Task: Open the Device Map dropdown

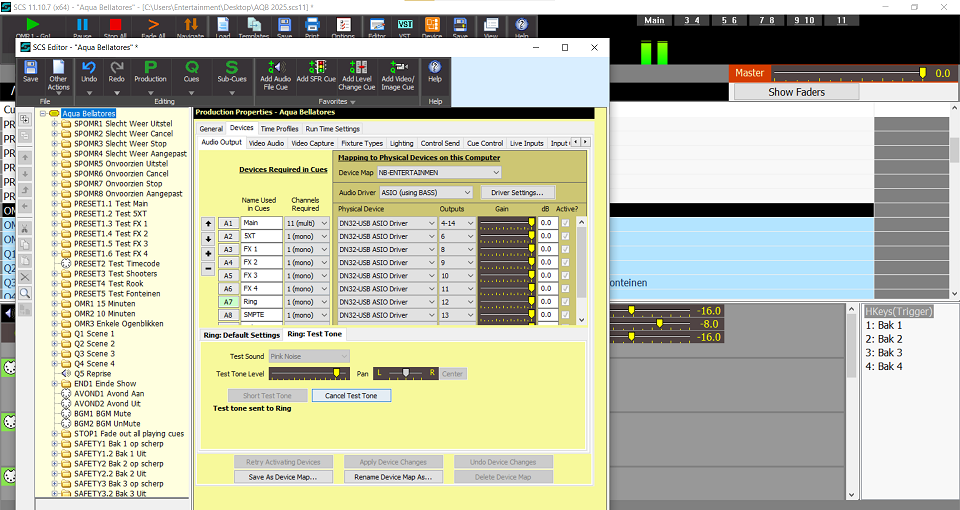Action: tap(439, 173)
